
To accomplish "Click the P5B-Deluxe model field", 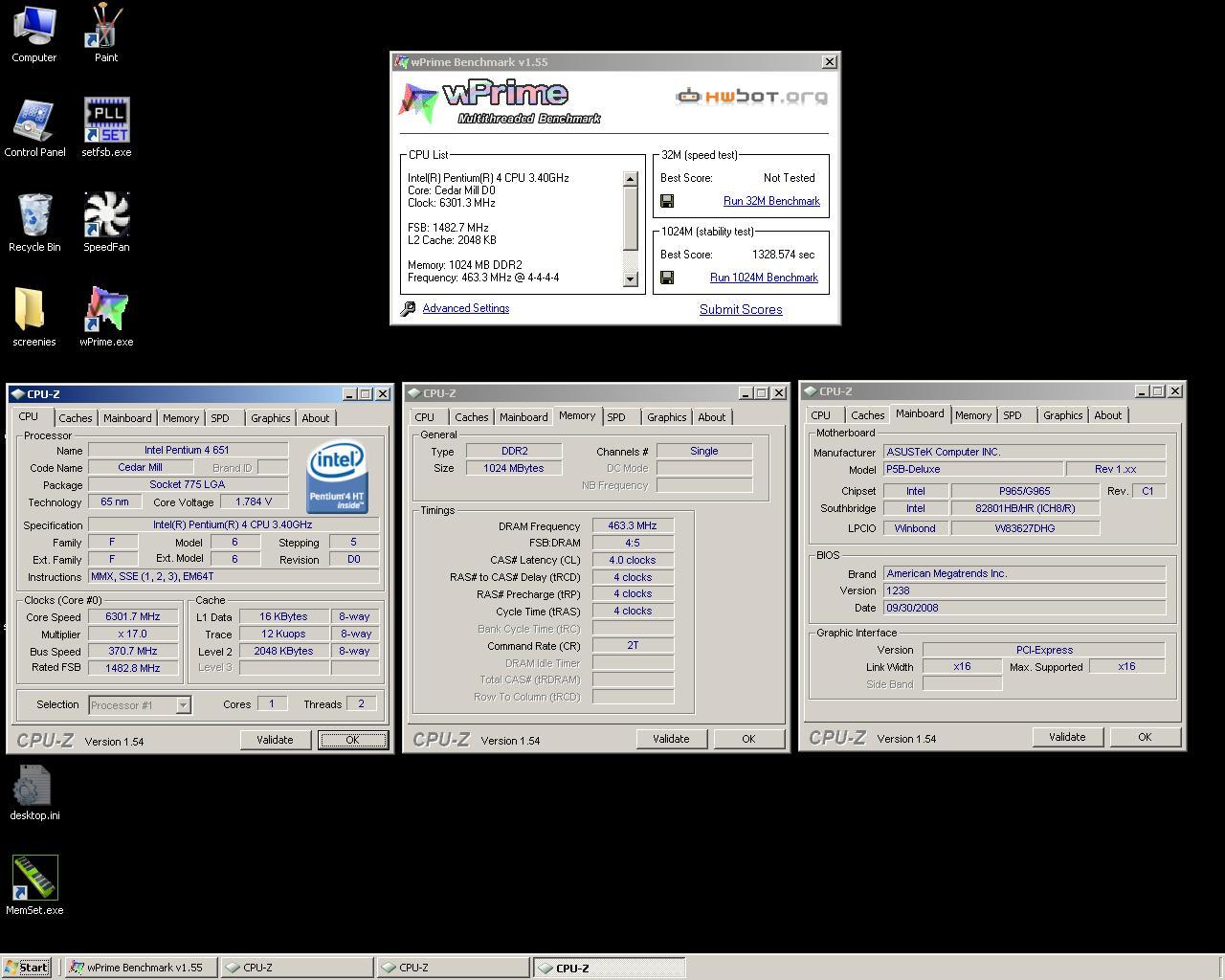I will [x=973, y=470].
